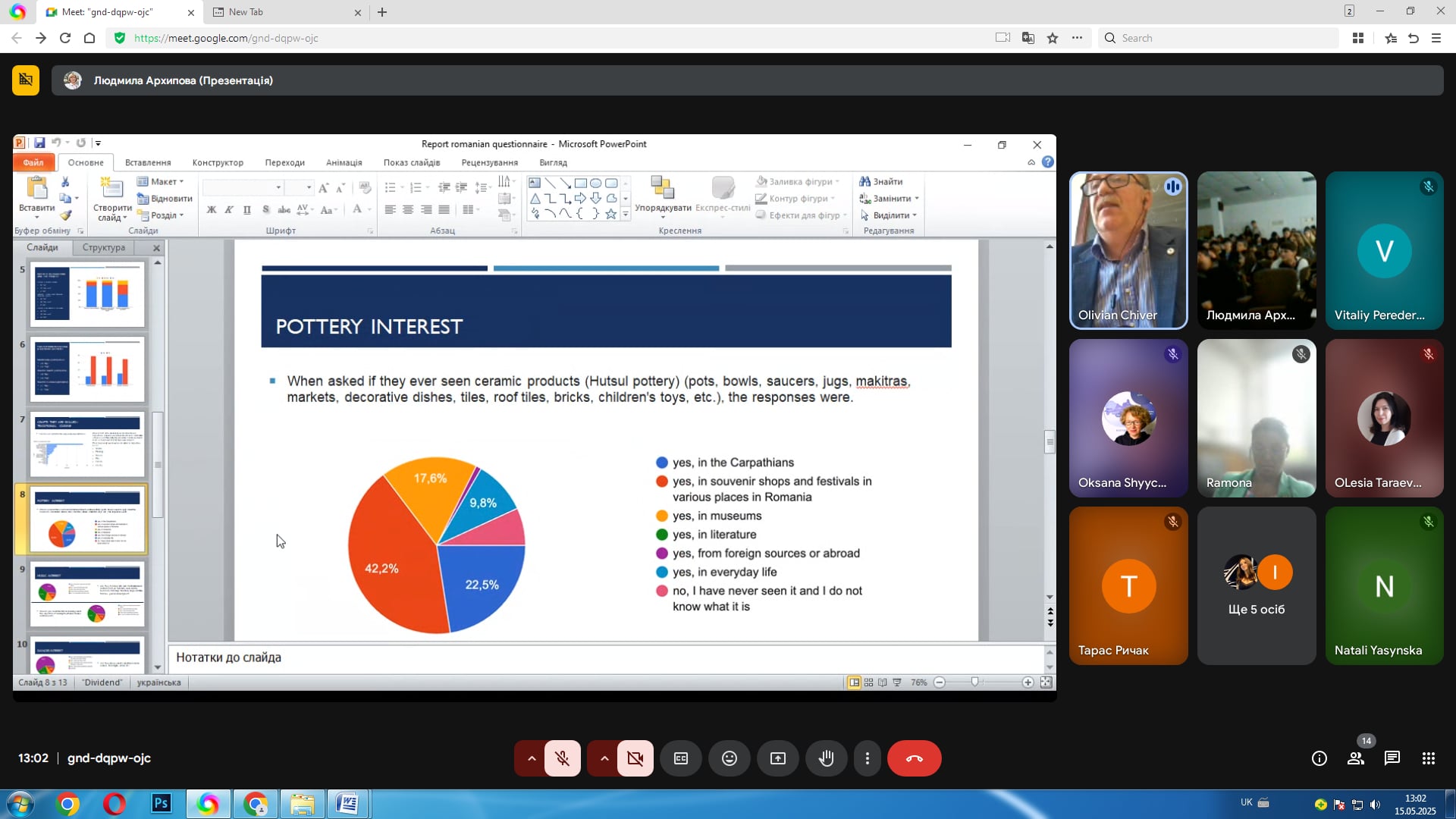The height and width of the screenshot is (819, 1456).
Task: Open the Переходи ribbon tab
Action: point(285,162)
